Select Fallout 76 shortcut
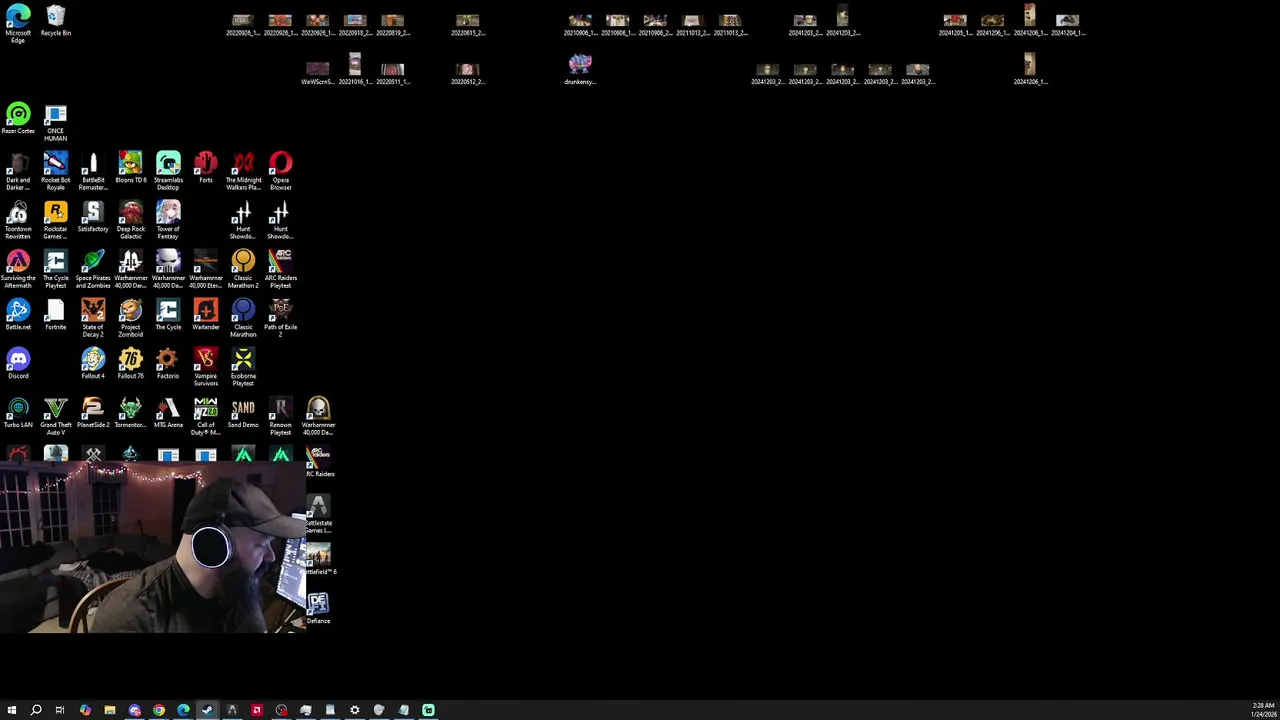 click(131, 364)
